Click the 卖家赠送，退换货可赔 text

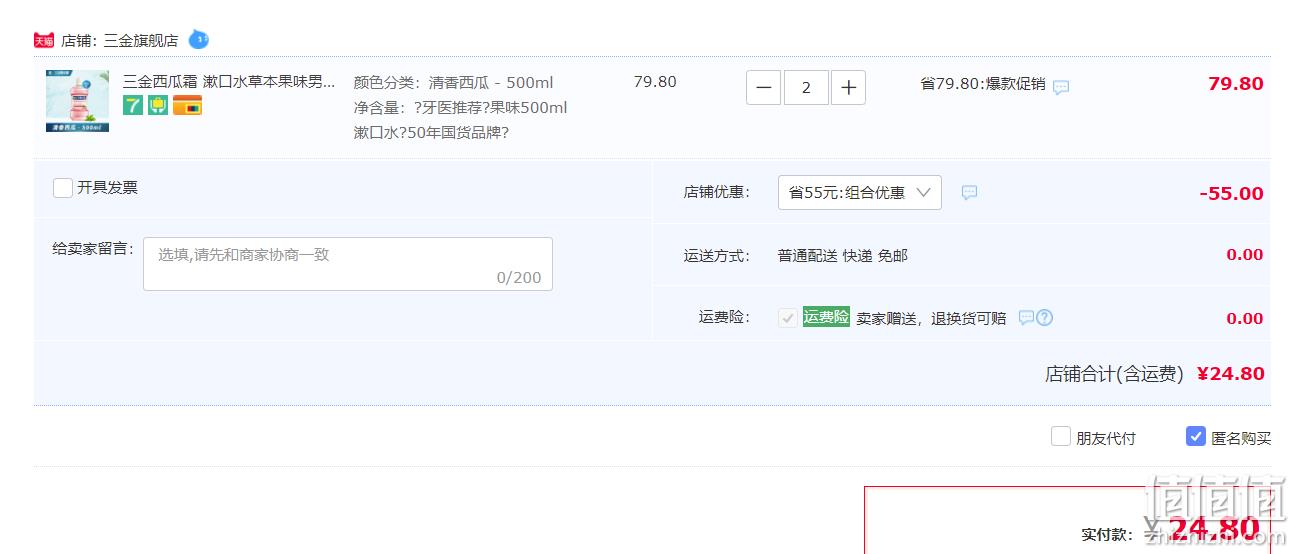click(x=932, y=318)
